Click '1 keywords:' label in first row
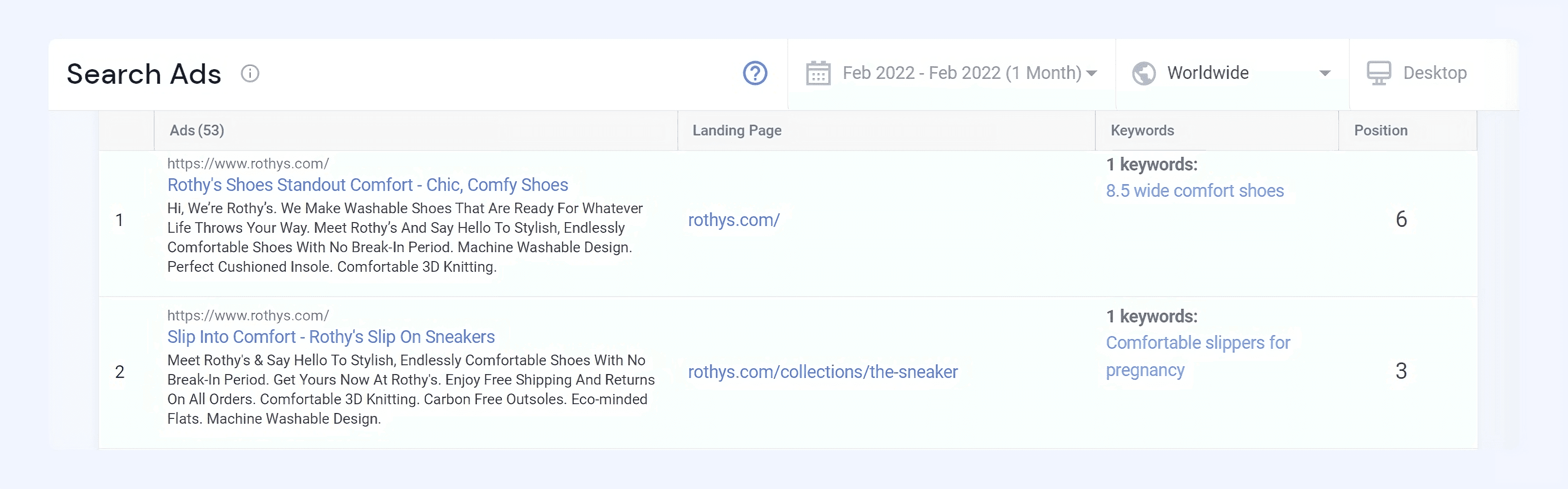 pos(1151,165)
